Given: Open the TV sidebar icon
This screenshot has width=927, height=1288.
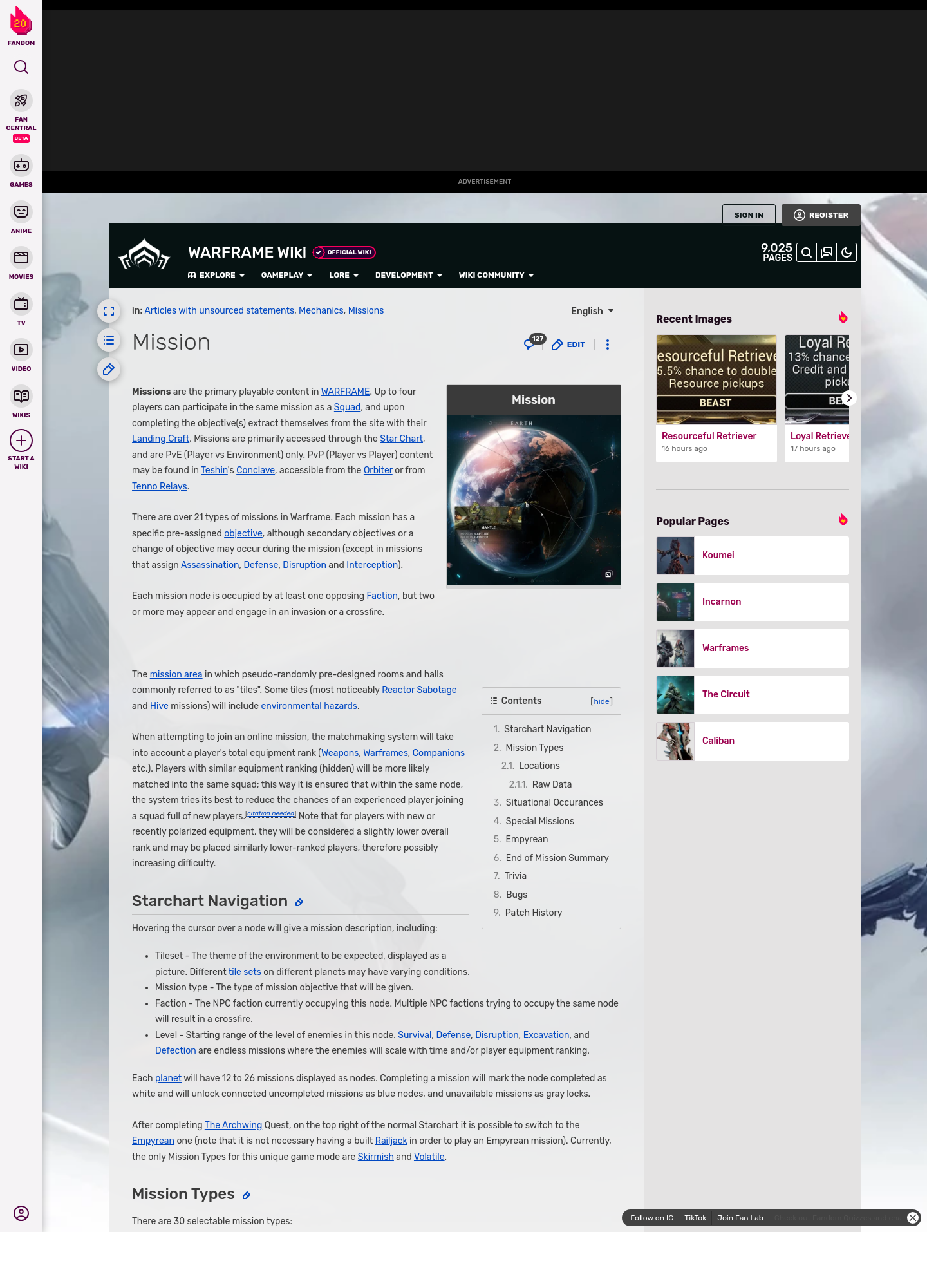Looking at the screenshot, I should [x=21, y=304].
